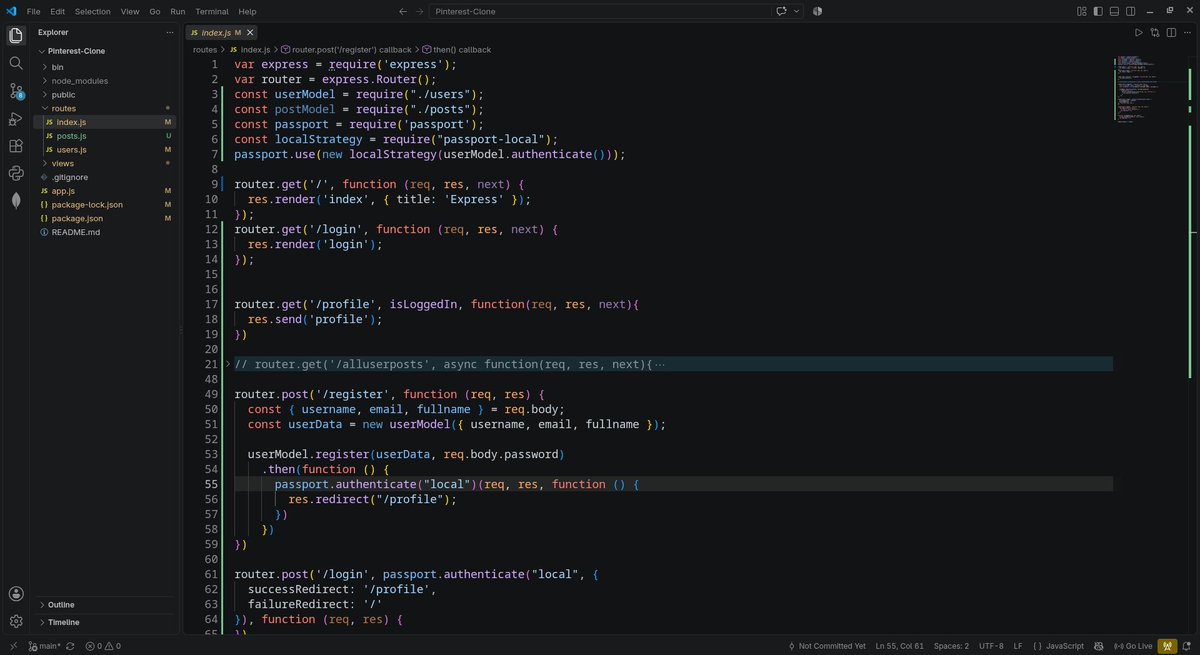Open README.md in the Explorer

(x=105, y=232)
